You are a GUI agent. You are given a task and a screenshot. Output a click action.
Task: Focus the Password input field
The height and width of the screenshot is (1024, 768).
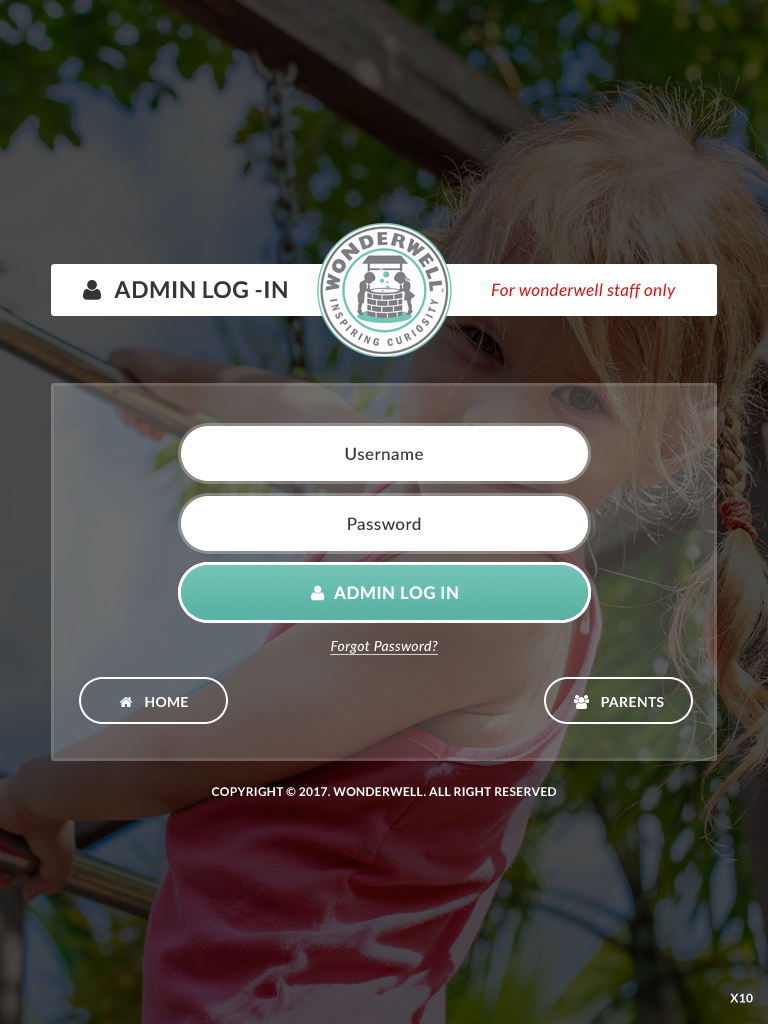pyautogui.click(x=384, y=524)
